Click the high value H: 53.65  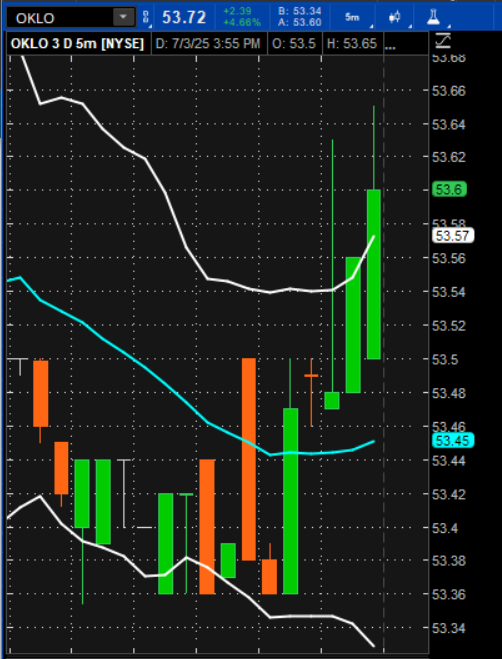point(352,44)
